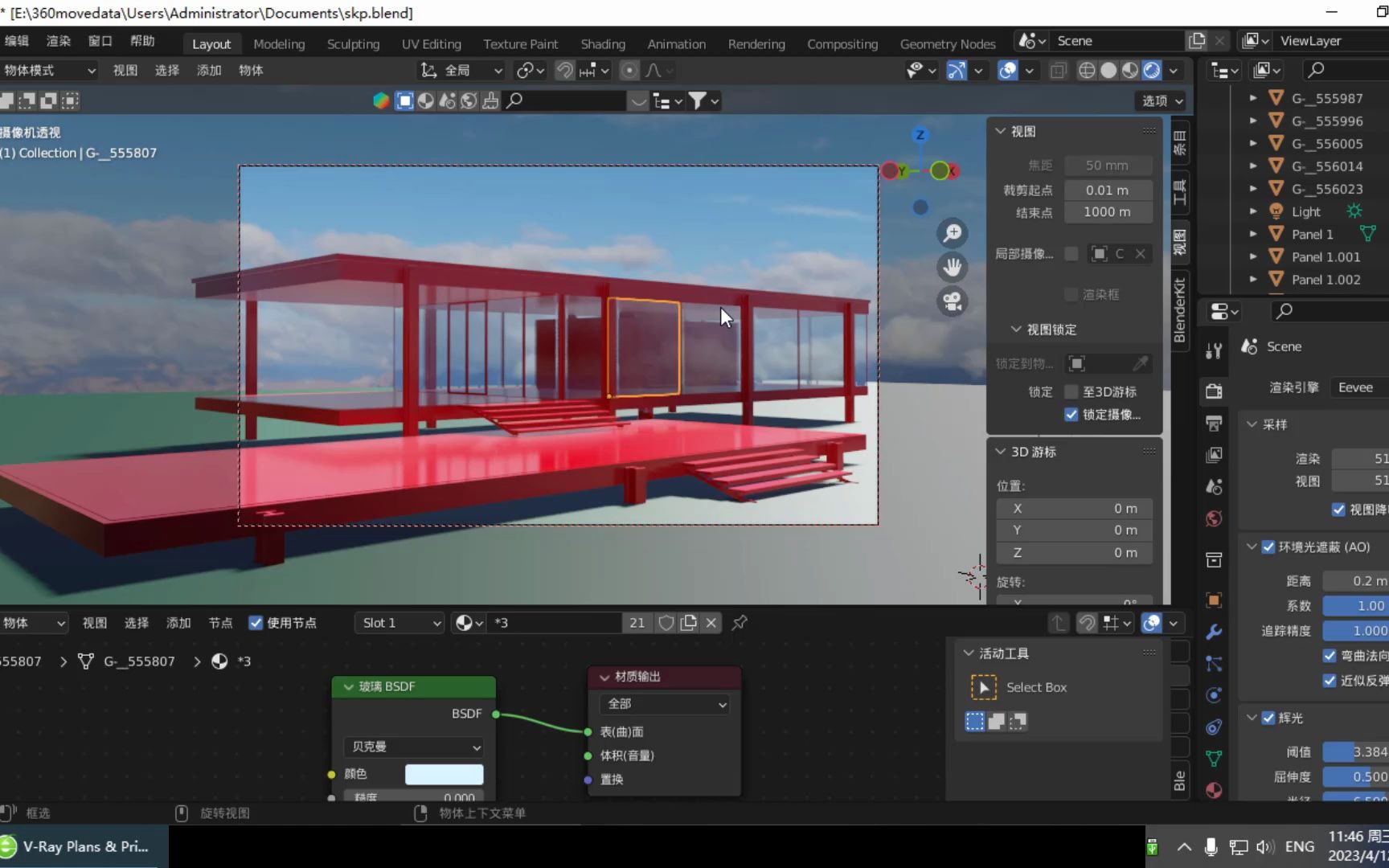Click the viewport zoom magnifier gizmo
This screenshot has width=1389, height=868.
[953, 232]
